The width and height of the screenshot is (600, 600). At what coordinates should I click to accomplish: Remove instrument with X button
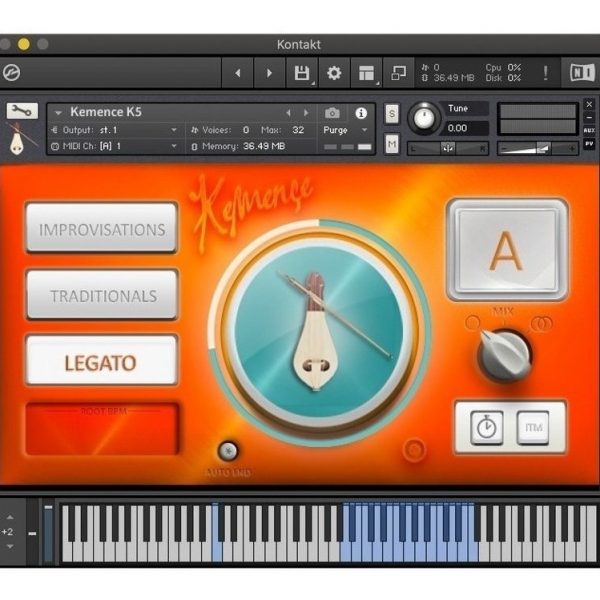tap(589, 104)
